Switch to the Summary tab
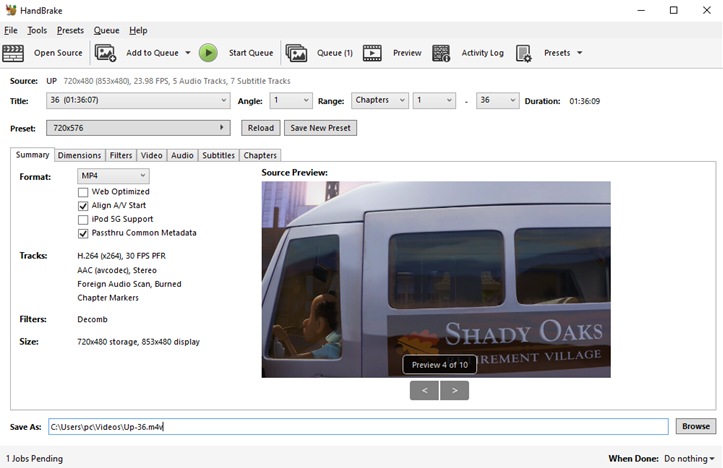 [32, 155]
